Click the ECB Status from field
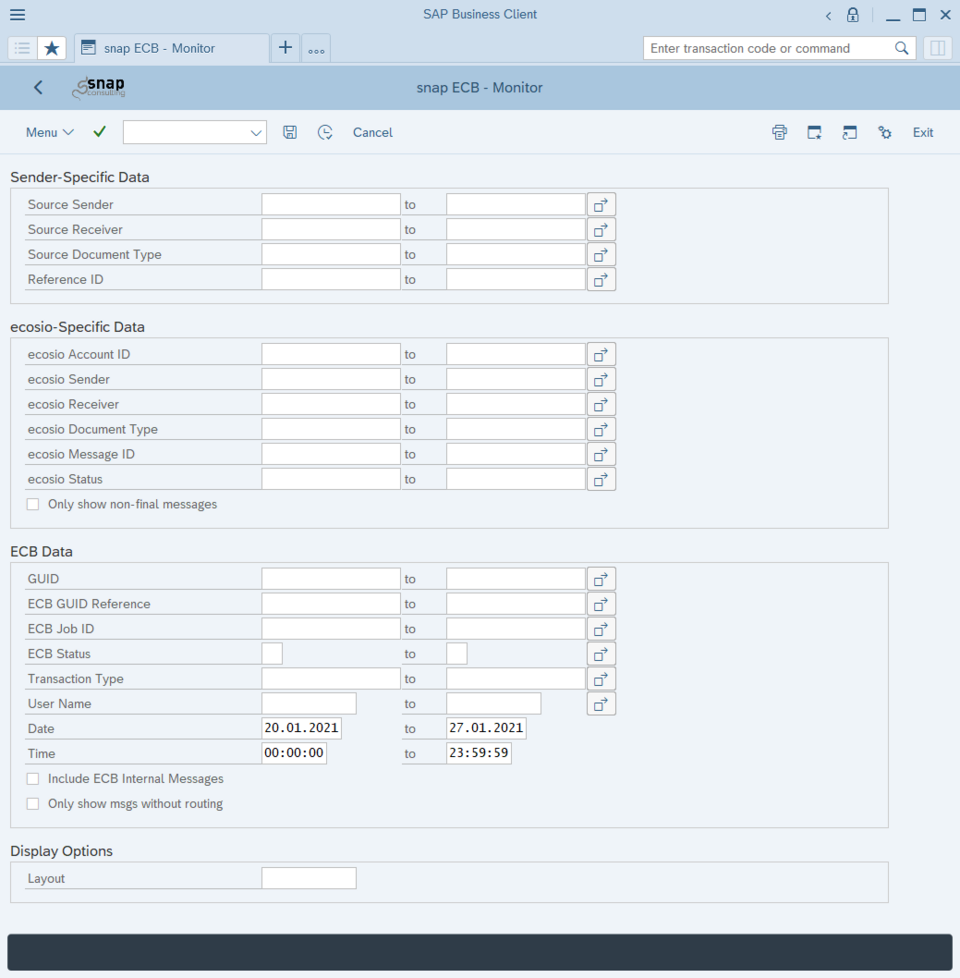Viewport: 960px width, 978px height. point(272,654)
